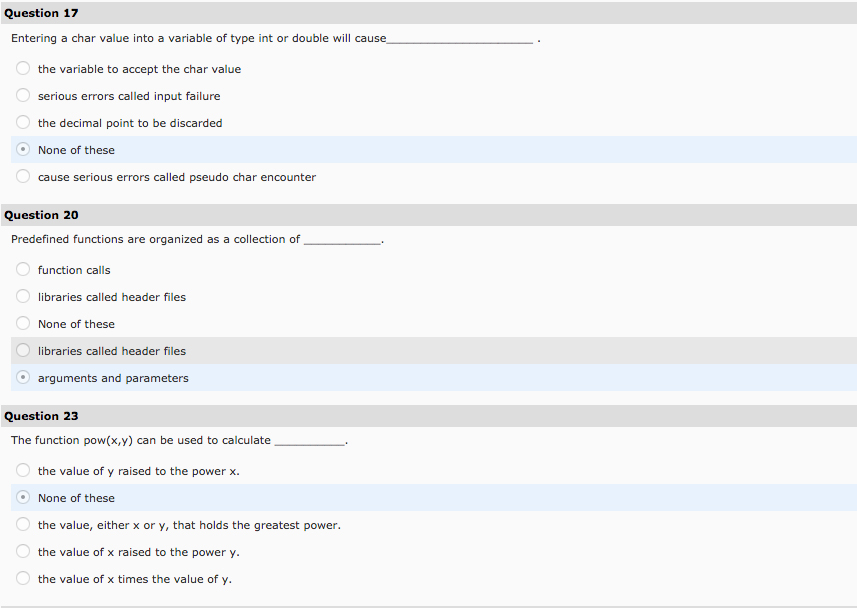Click the selected 'arguments and parameters' answer

tap(22, 377)
